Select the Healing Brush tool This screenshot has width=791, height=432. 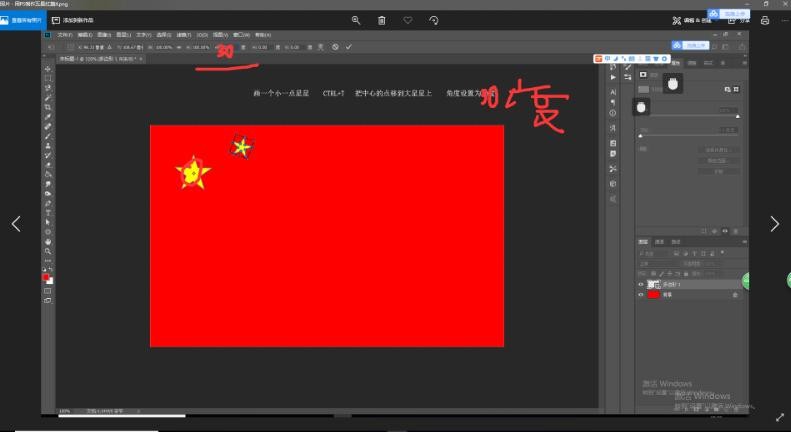(48, 126)
